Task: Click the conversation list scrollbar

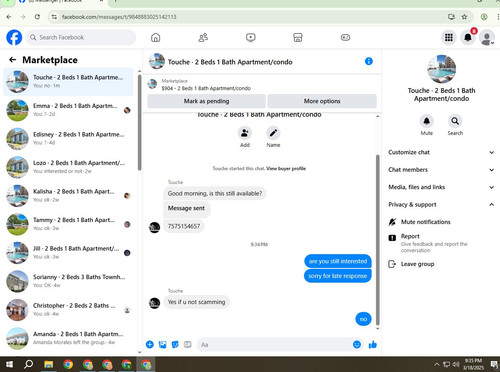Action: [x=139, y=122]
